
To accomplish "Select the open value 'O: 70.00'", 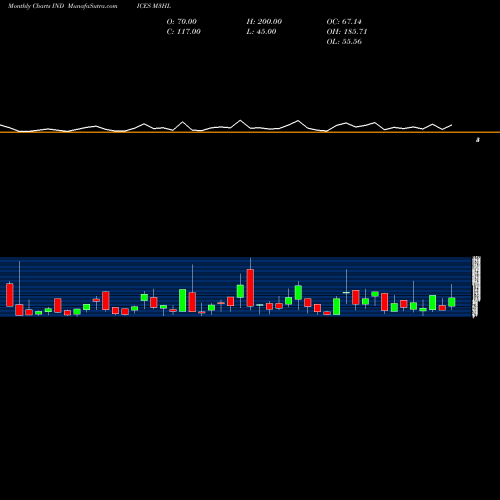I will (182, 22).
